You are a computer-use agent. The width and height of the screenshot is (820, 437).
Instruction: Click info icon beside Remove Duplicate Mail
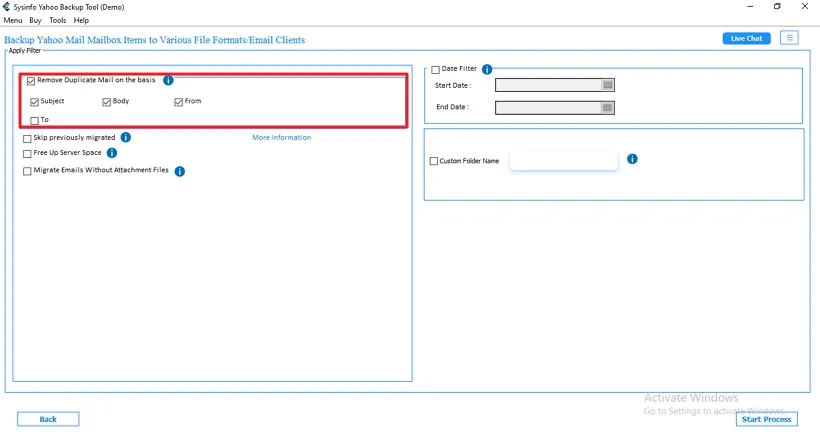pyautogui.click(x=168, y=80)
